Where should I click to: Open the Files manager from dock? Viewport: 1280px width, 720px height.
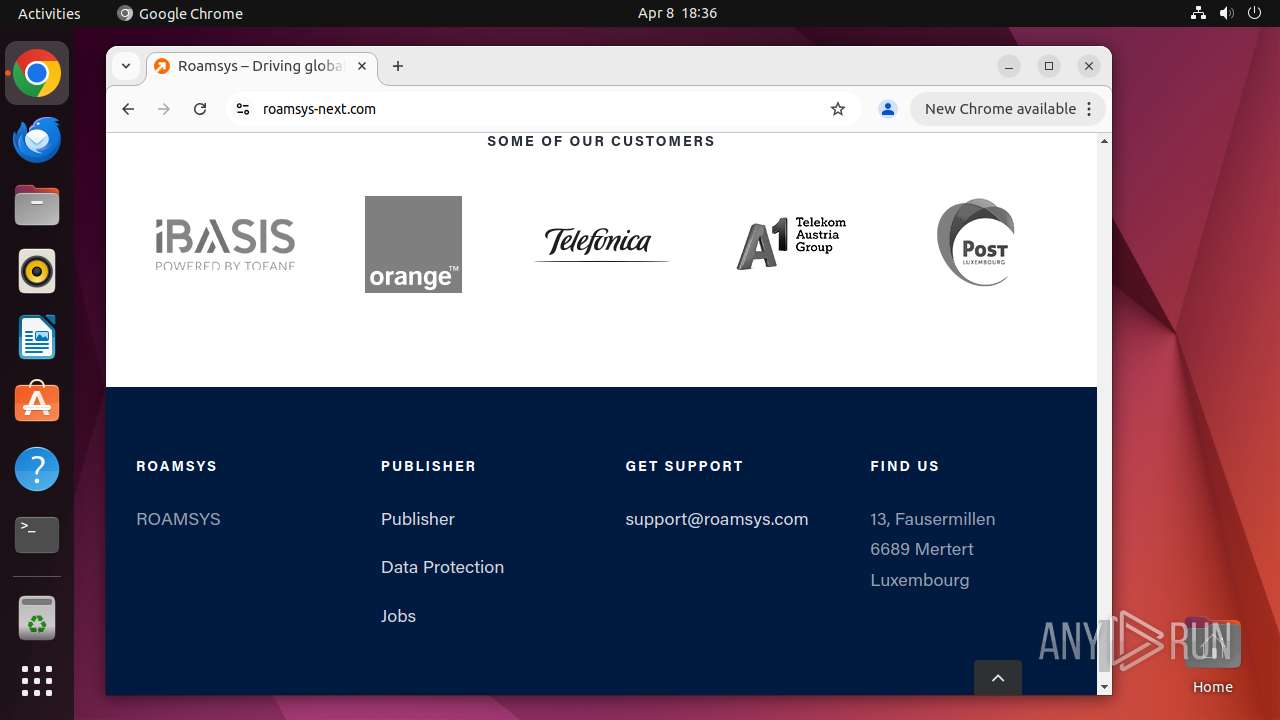(x=37, y=206)
